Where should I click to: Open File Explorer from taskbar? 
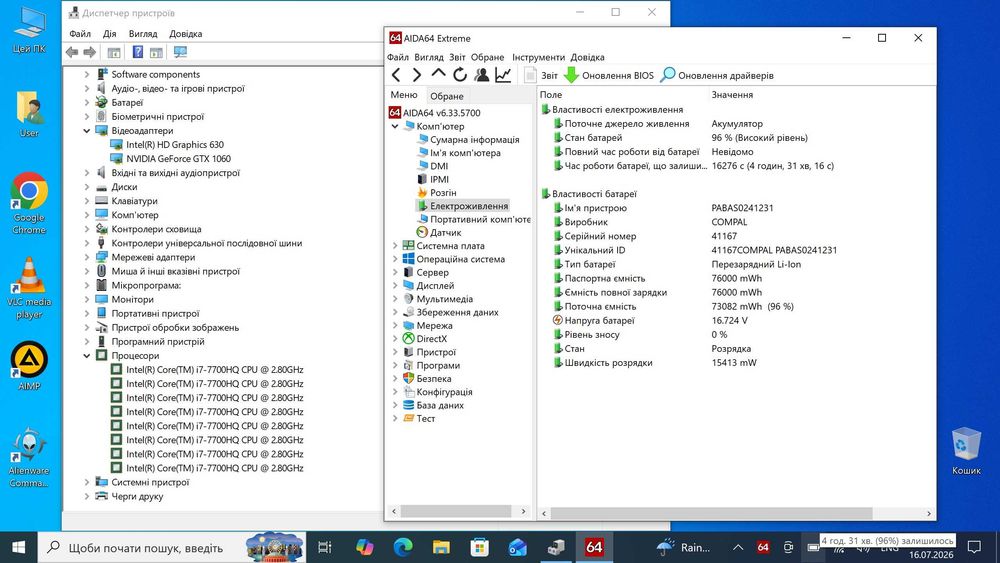[441, 547]
